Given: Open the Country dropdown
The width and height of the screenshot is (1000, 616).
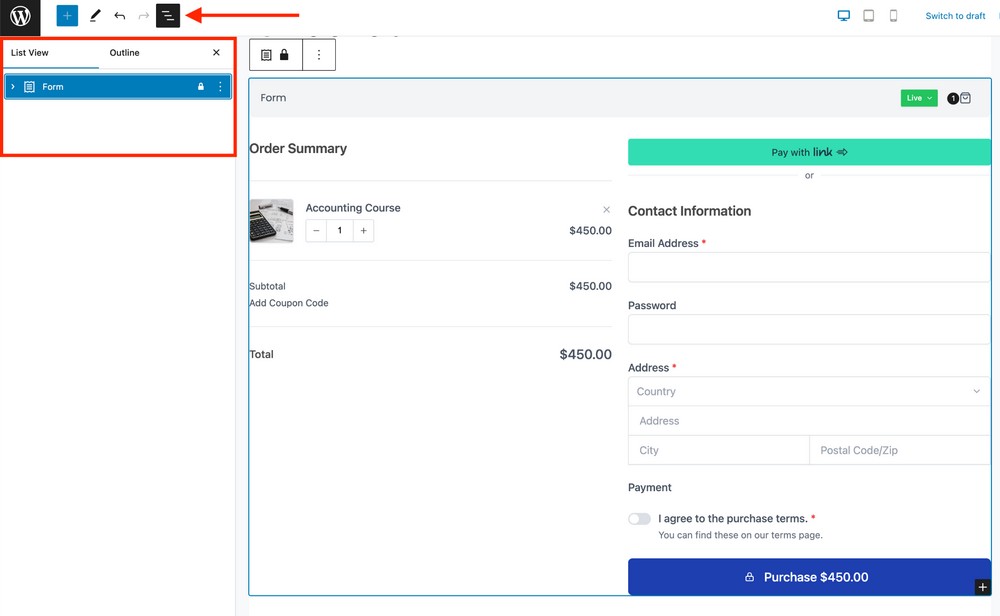Looking at the screenshot, I should tap(808, 391).
